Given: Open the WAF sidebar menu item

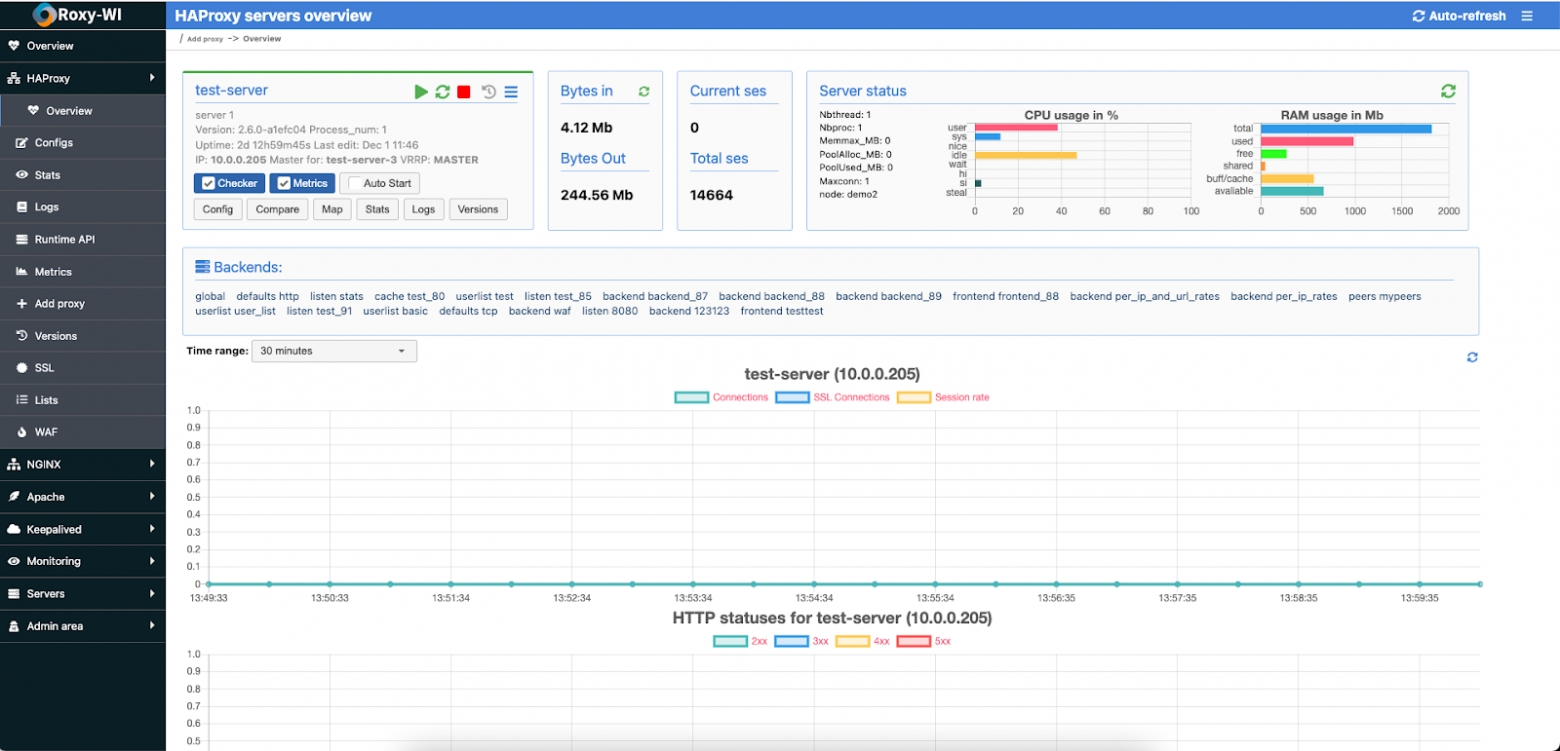Looking at the screenshot, I should click(x=44, y=432).
